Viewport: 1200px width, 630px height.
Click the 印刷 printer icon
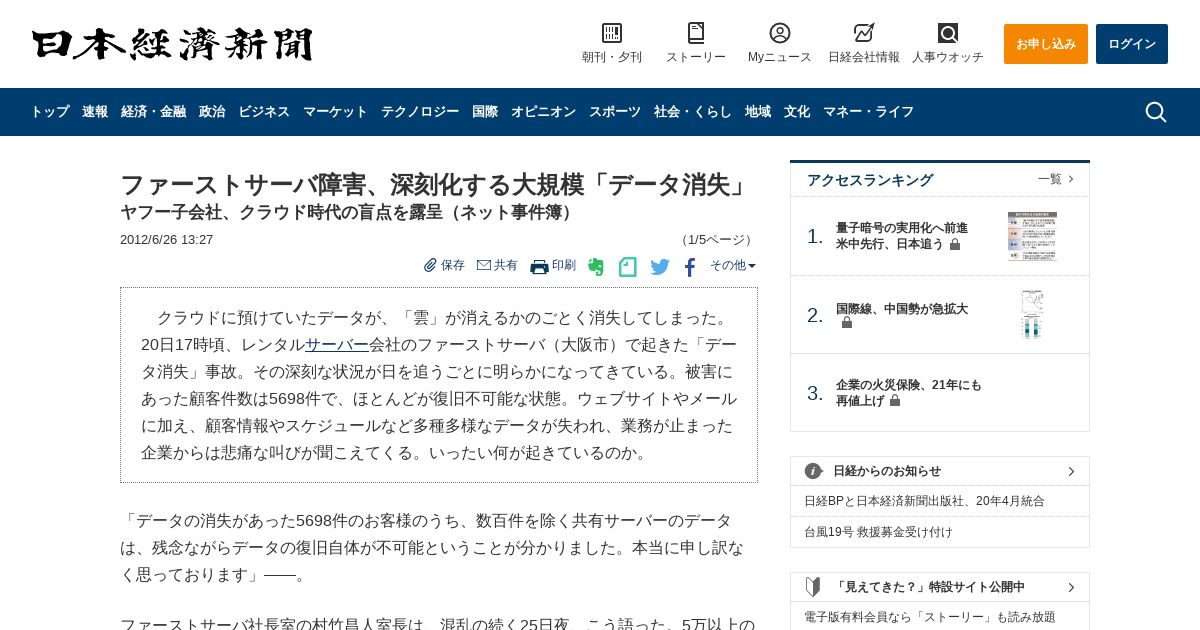point(539,266)
